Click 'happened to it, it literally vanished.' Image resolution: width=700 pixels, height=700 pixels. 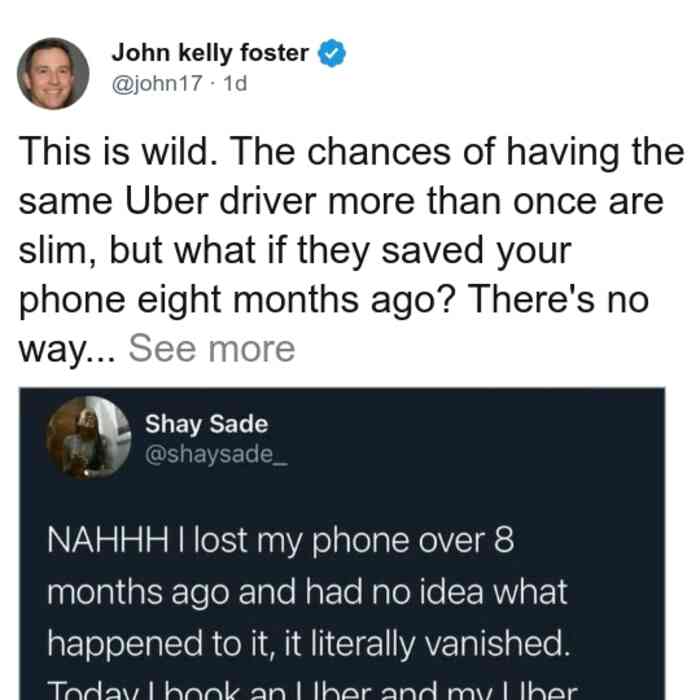click(309, 644)
